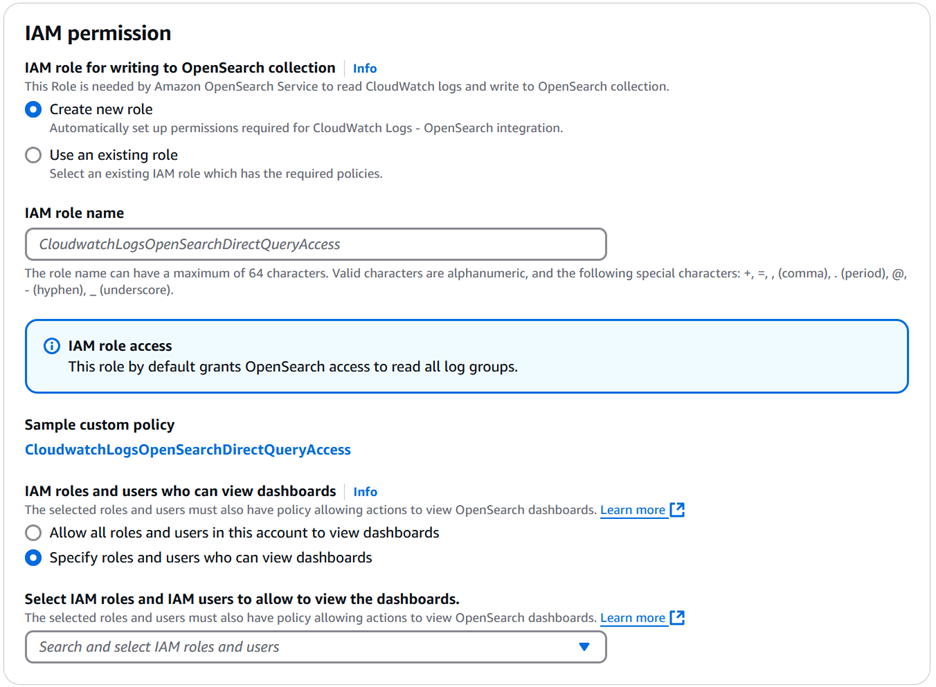Click the "IAM permission" section heading

[x=96, y=33]
